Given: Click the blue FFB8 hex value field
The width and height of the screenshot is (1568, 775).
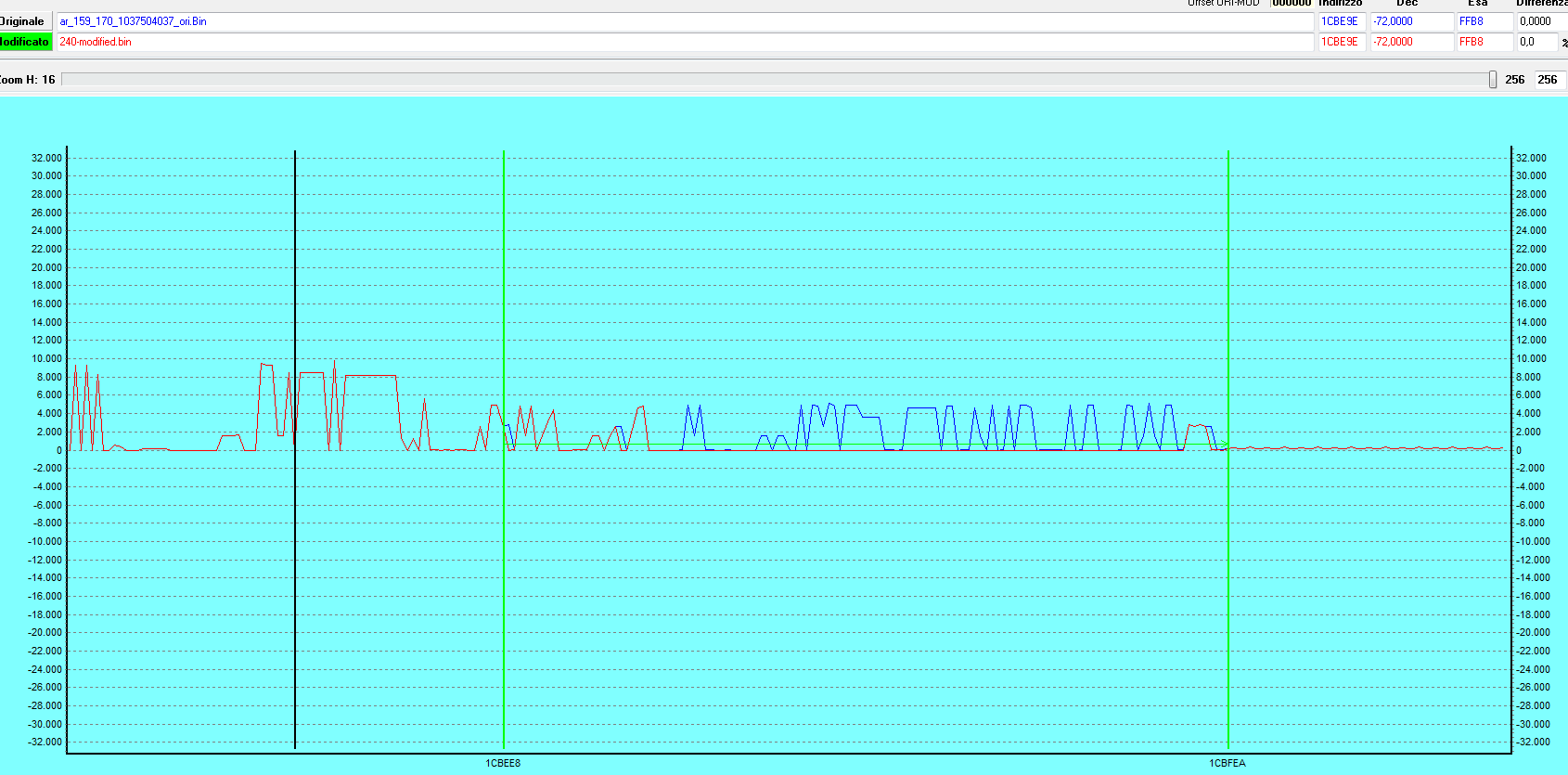Looking at the screenshot, I should (x=1483, y=21).
